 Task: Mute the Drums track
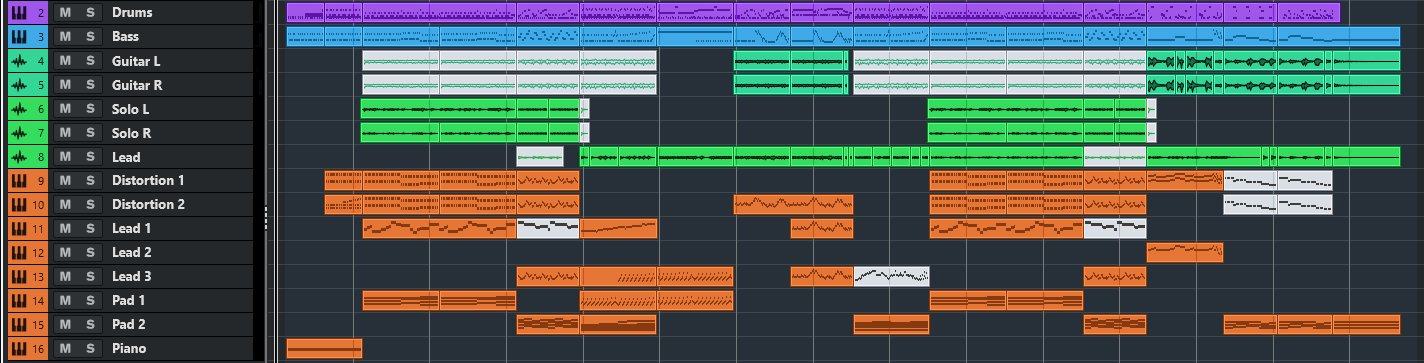coord(65,13)
